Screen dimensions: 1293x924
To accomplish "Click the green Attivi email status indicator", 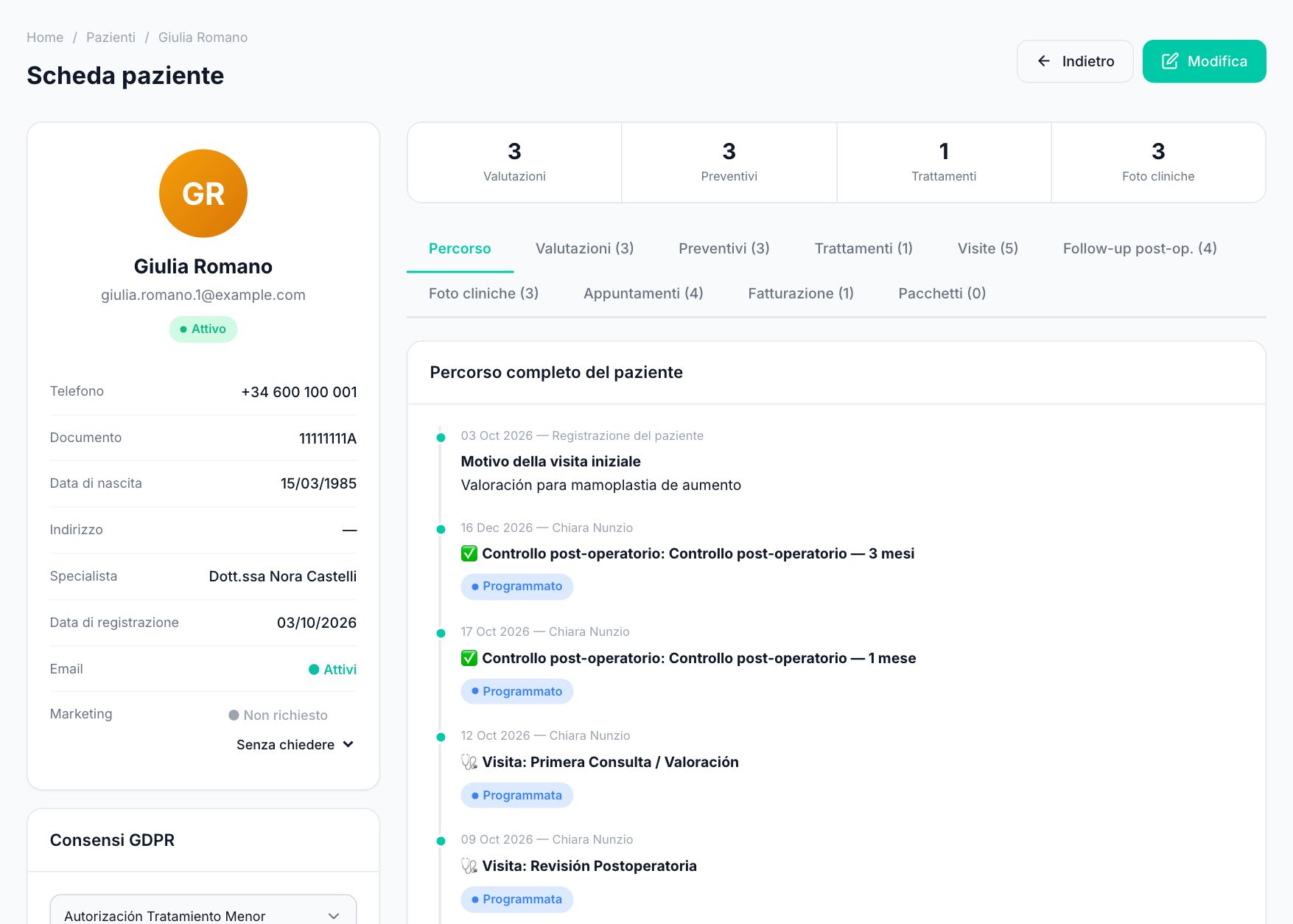I will click(332, 669).
